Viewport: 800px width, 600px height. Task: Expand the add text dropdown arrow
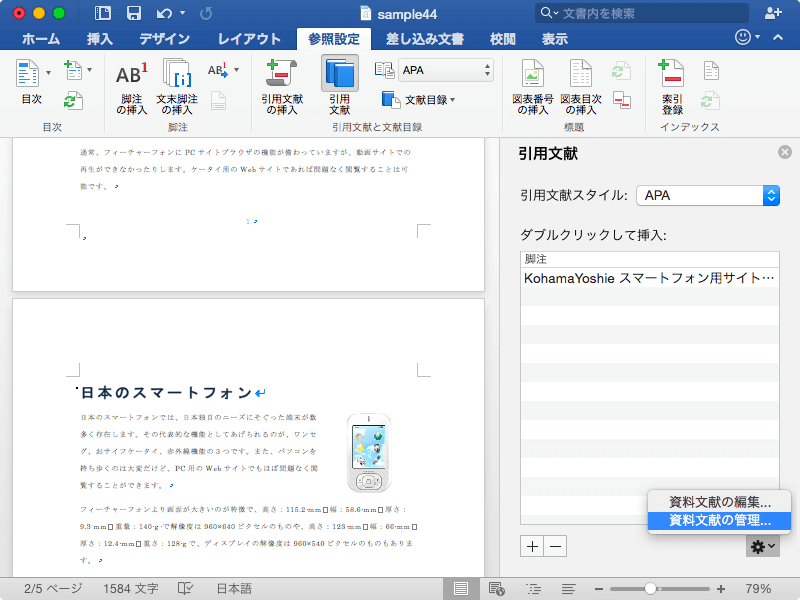(x=89, y=70)
